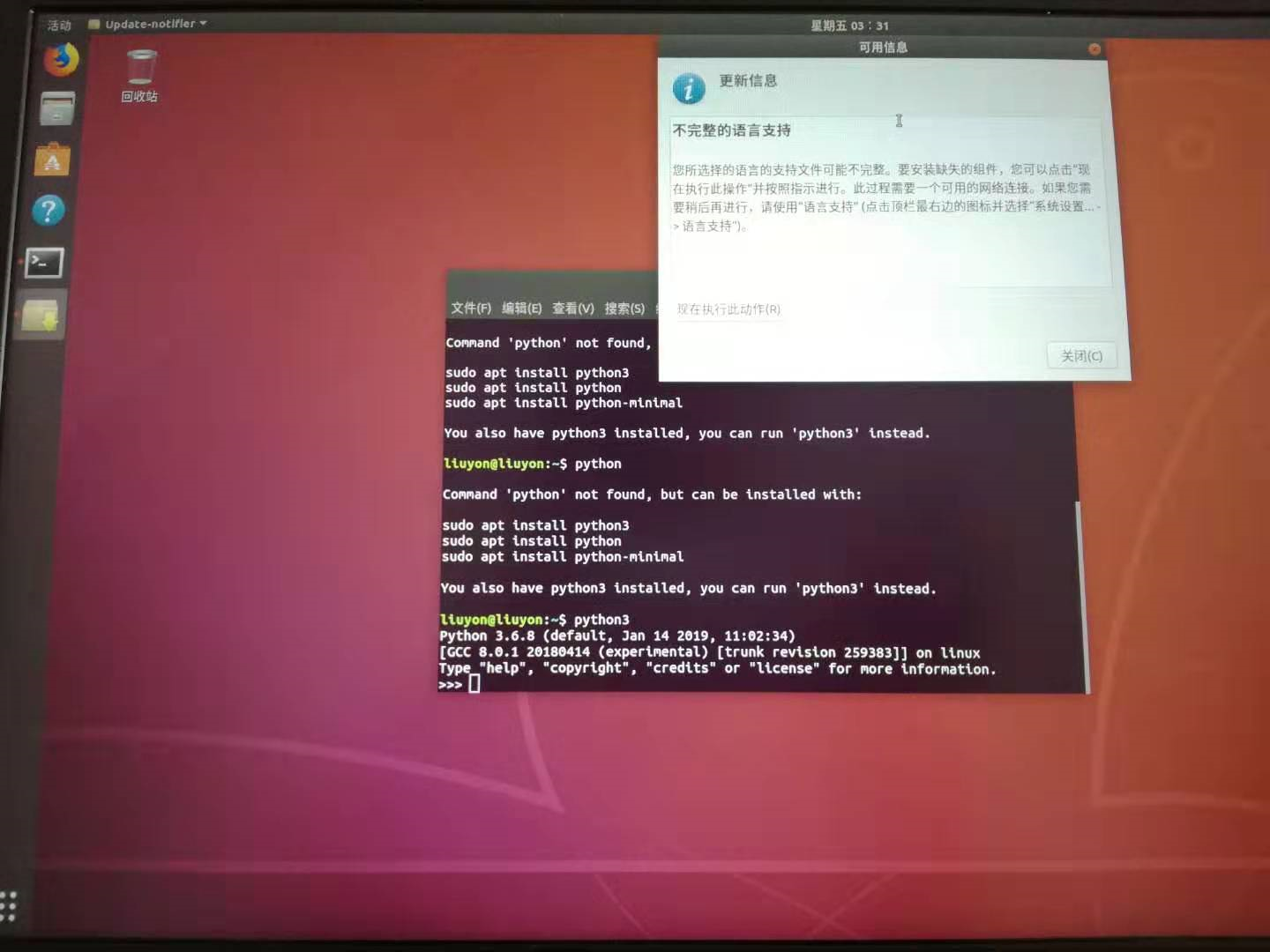Open Firefox from the dock

tap(58, 59)
